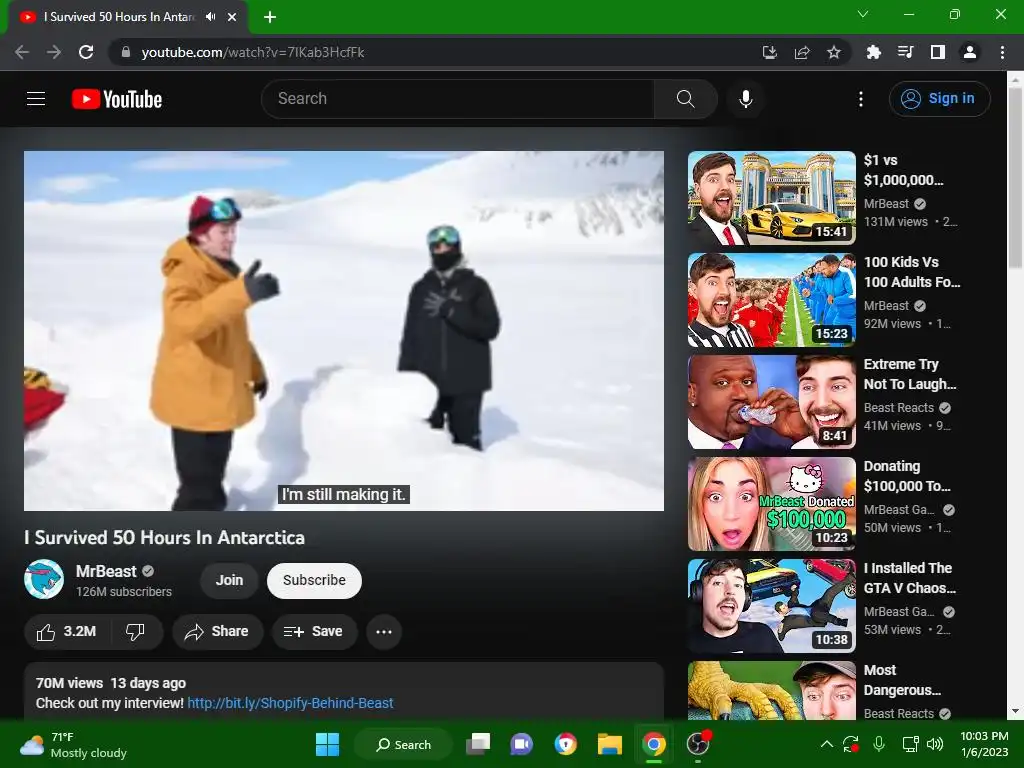Open Microsoft Teams chat from taskbar

tap(521, 744)
